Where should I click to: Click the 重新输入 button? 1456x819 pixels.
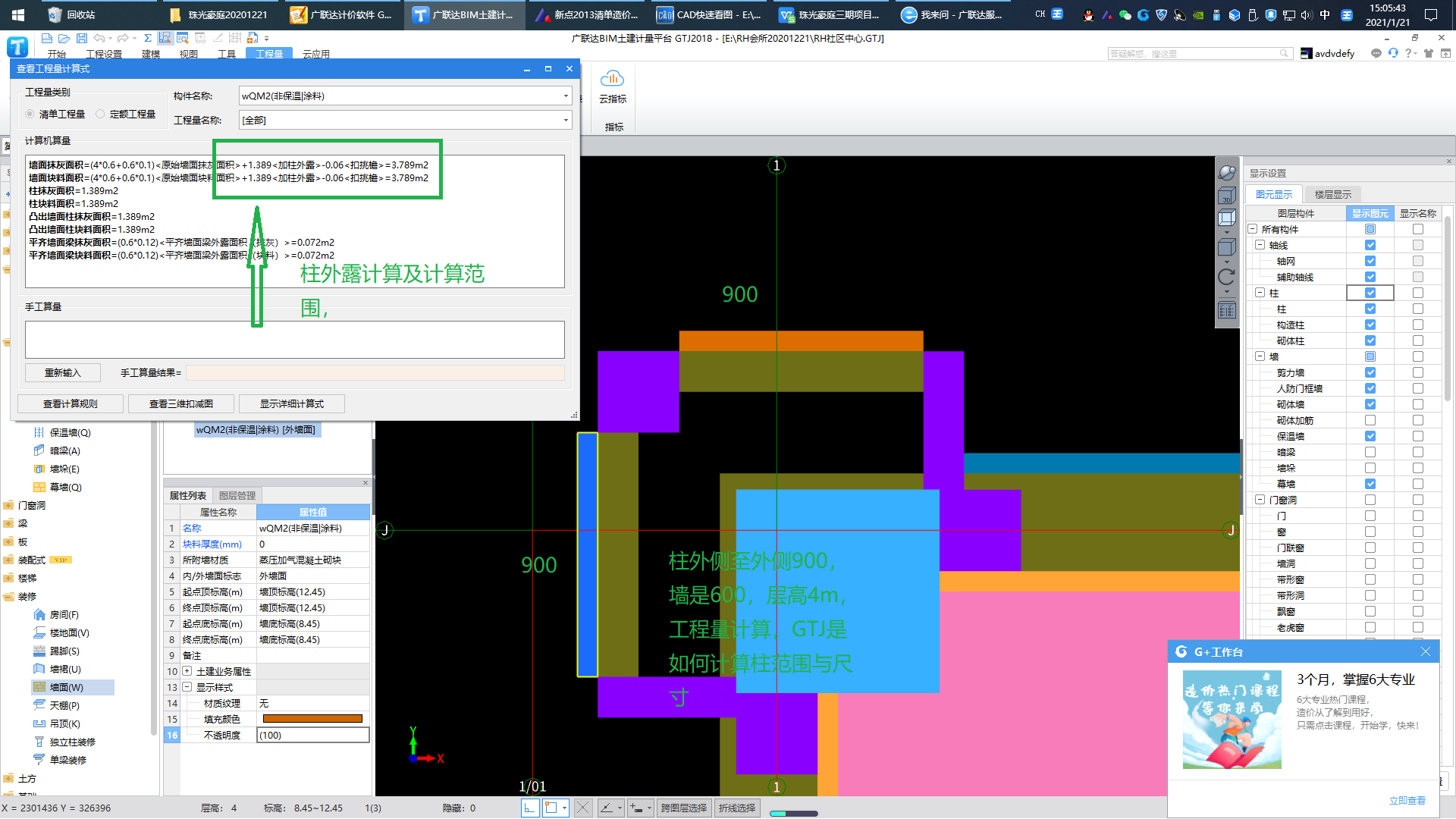(63, 372)
